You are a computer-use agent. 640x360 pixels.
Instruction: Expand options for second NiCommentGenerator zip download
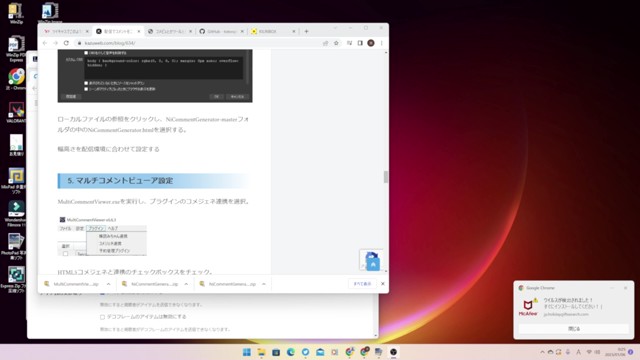(x=264, y=284)
